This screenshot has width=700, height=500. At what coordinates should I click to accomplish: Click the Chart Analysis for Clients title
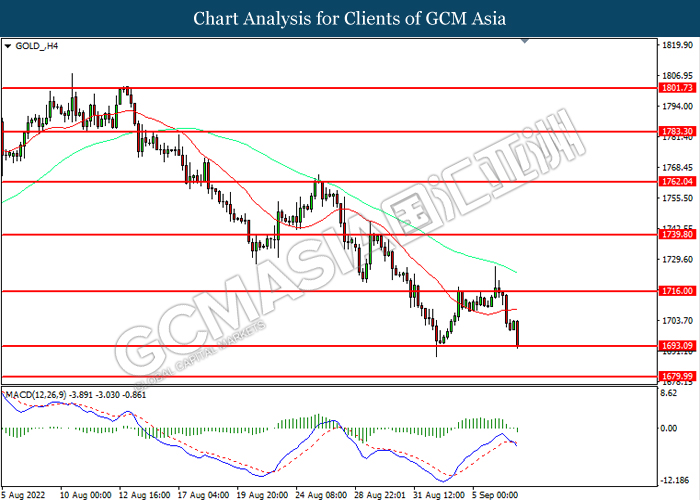coord(350,19)
